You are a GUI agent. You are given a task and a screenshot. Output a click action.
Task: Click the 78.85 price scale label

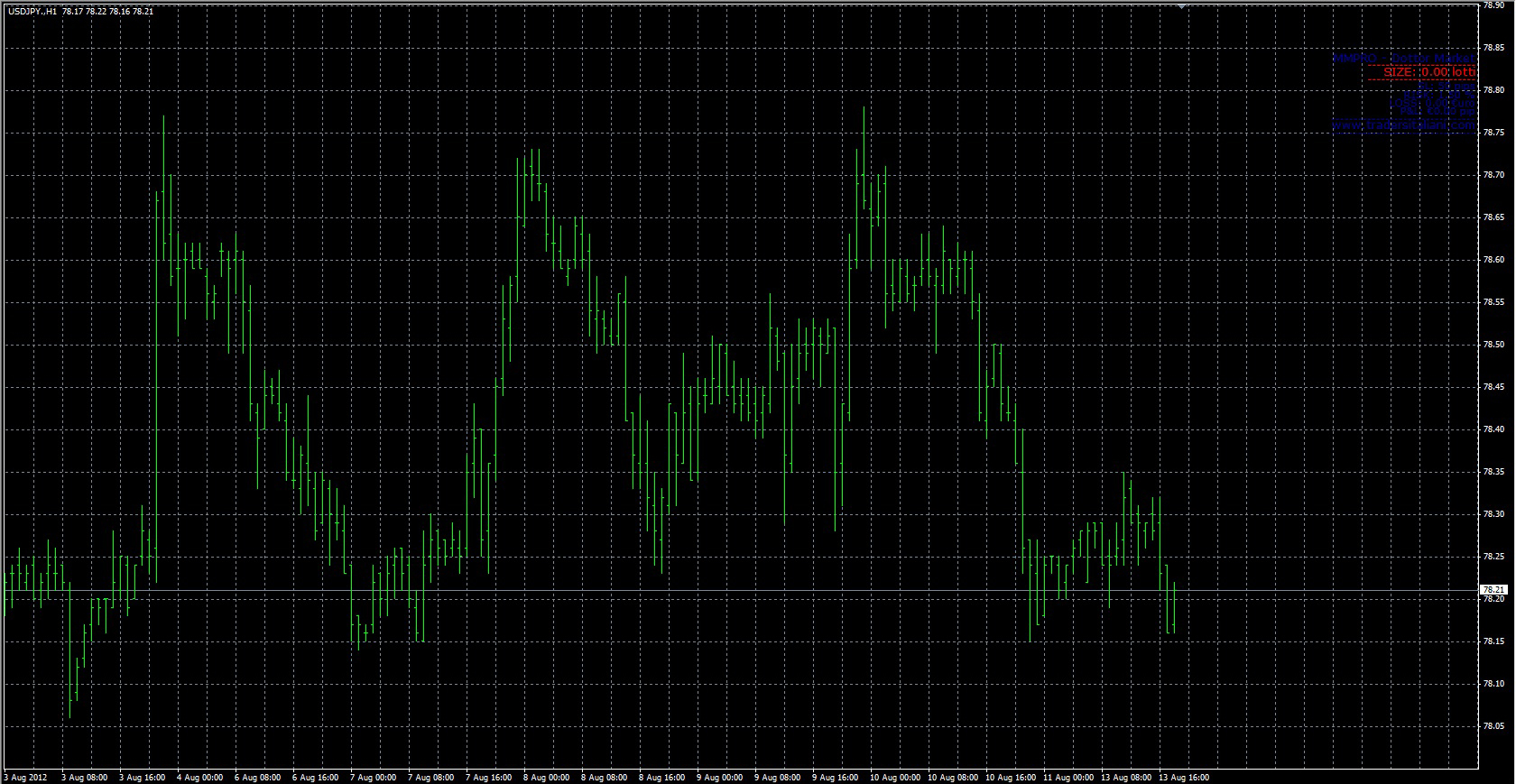pyautogui.click(x=1493, y=48)
